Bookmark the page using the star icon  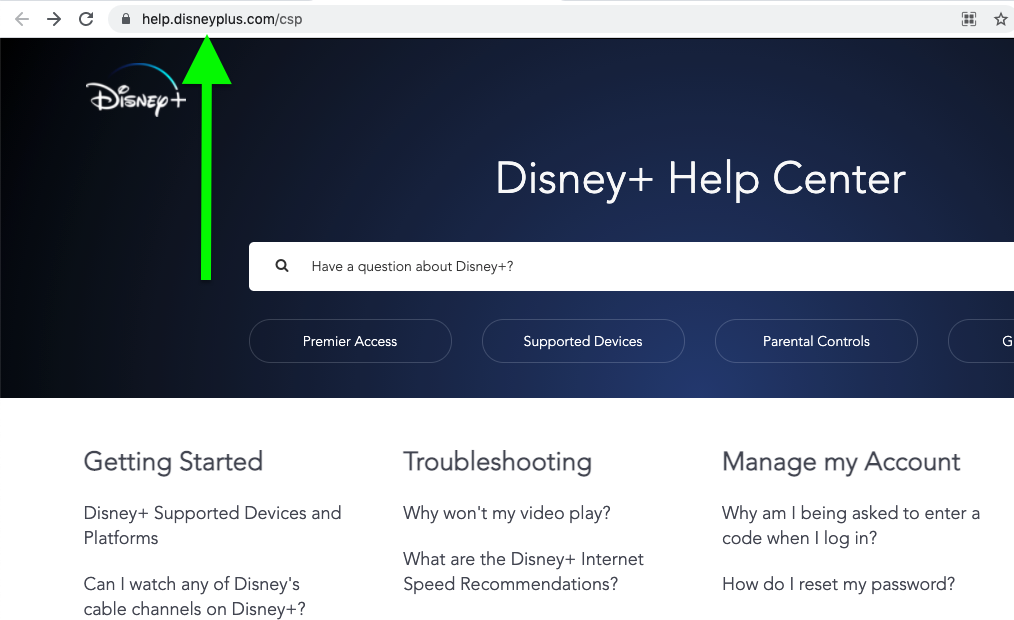click(x=1001, y=18)
